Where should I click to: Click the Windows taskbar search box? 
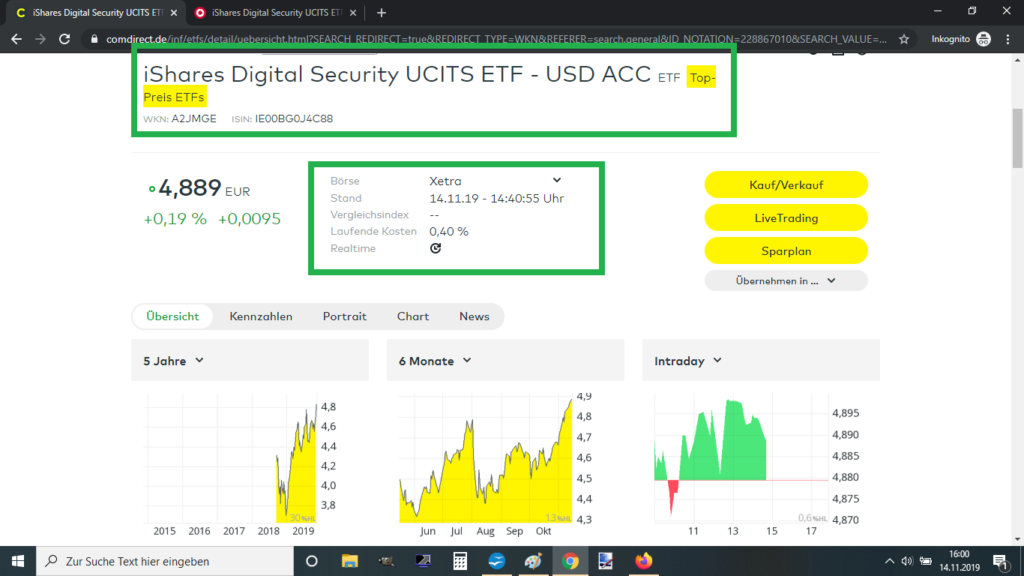click(x=165, y=561)
